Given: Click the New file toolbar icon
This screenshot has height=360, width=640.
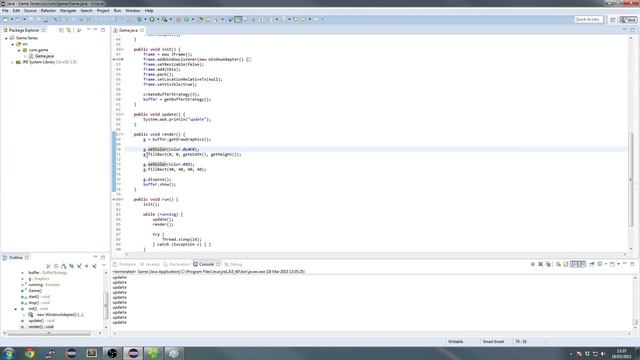Looking at the screenshot, I should (6, 20).
